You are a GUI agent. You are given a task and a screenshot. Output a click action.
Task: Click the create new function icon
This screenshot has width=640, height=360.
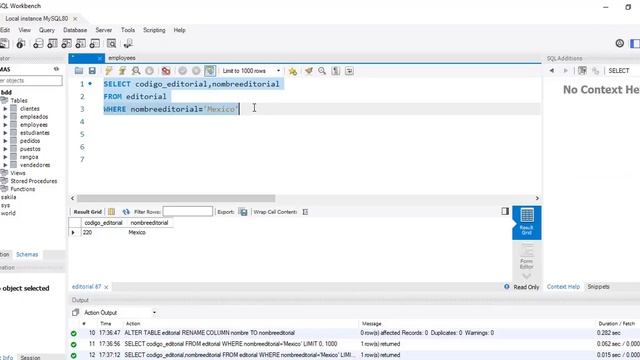95,44
